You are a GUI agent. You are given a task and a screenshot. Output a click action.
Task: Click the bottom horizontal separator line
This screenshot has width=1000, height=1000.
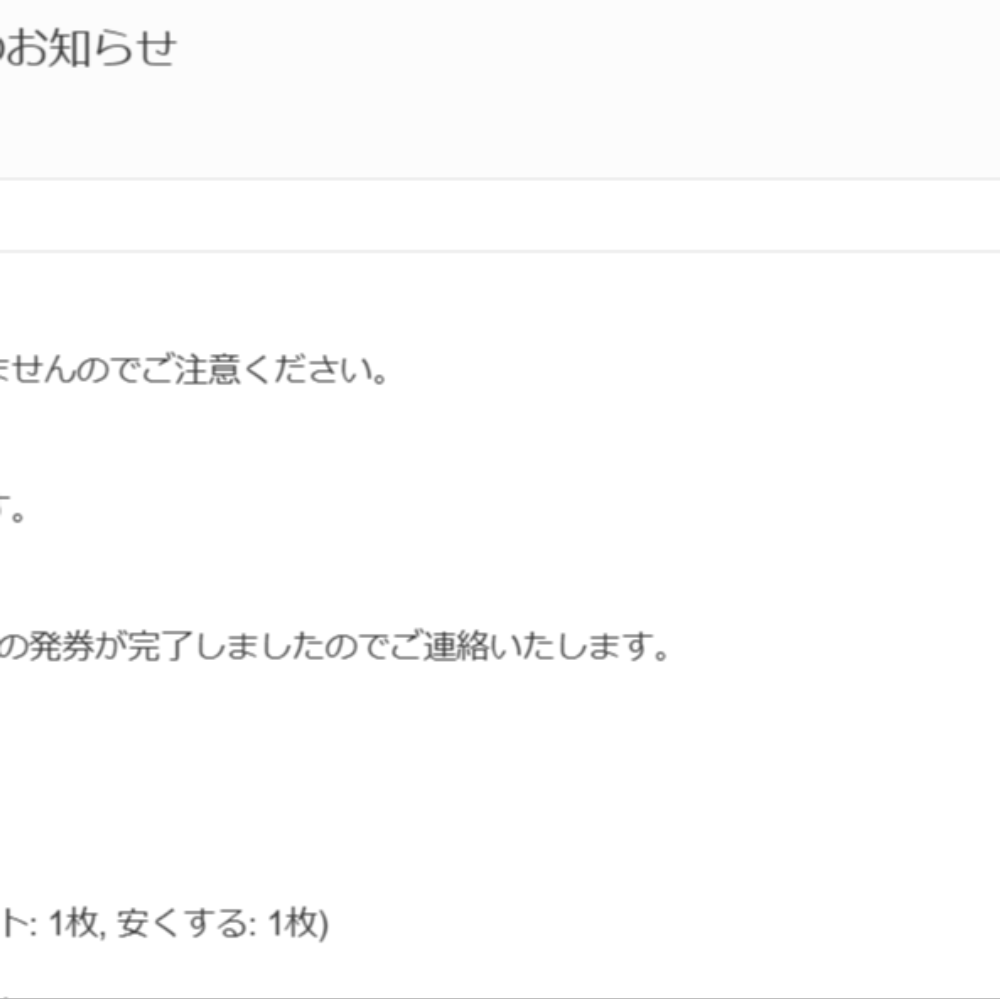pyautogui.click(x=500, y=998)
